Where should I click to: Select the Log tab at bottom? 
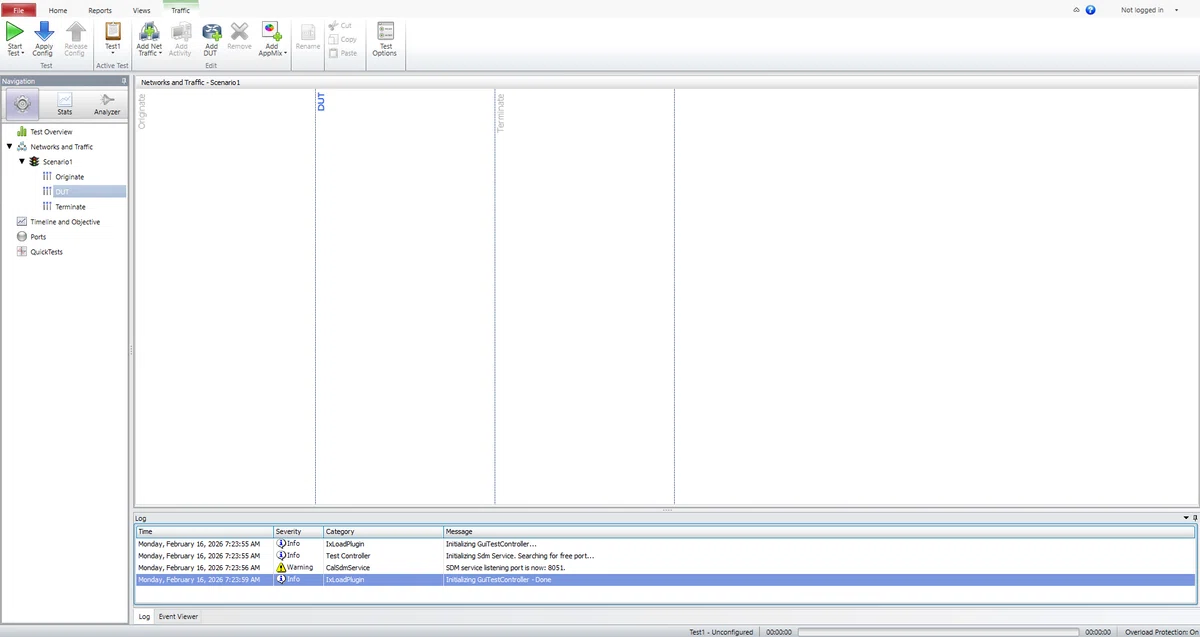click(x=144, y=617)
